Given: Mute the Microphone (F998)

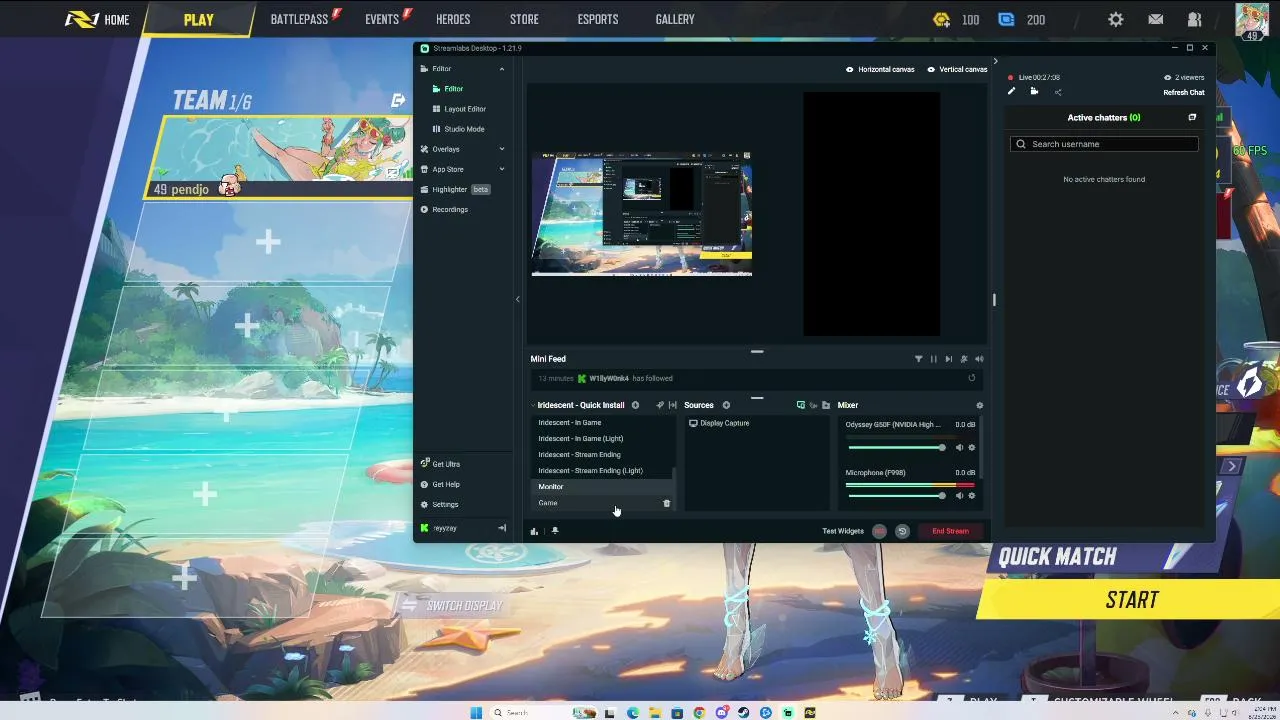Looking at the screenshot, I should click(959, 496).
